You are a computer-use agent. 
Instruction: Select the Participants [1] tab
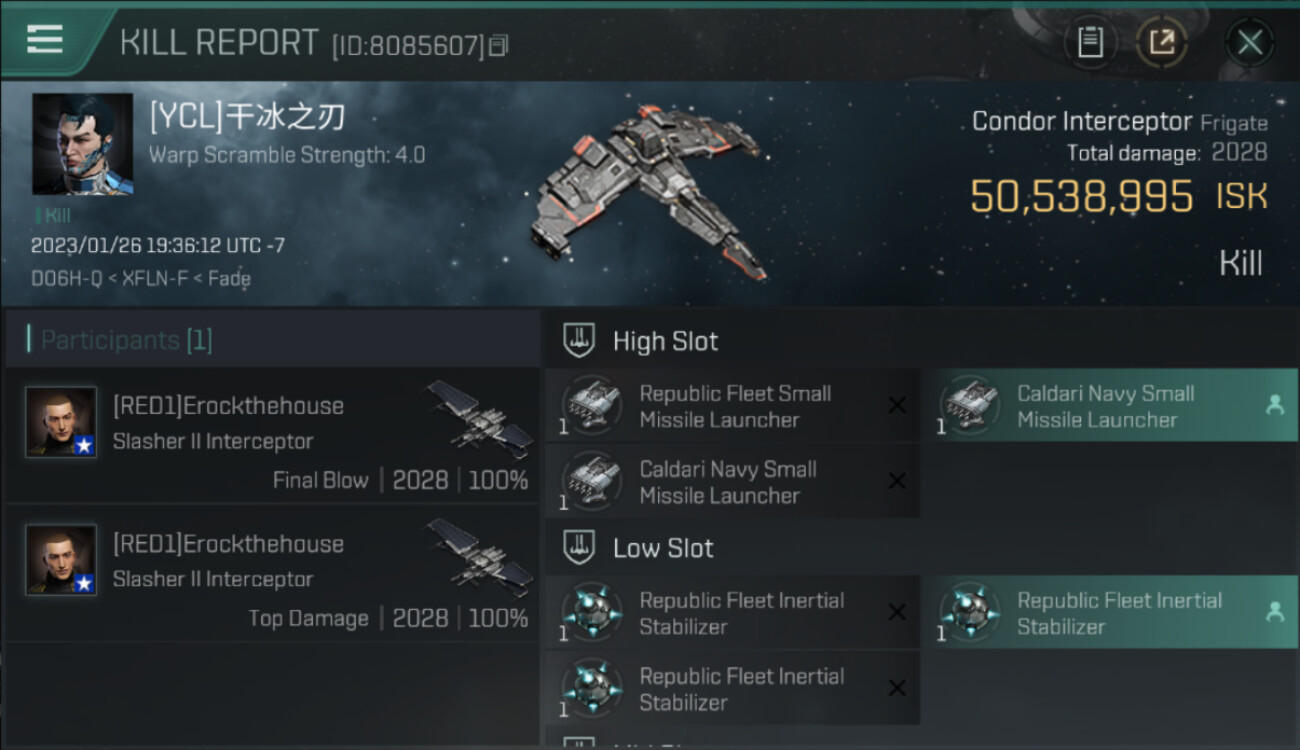(126, 340)
